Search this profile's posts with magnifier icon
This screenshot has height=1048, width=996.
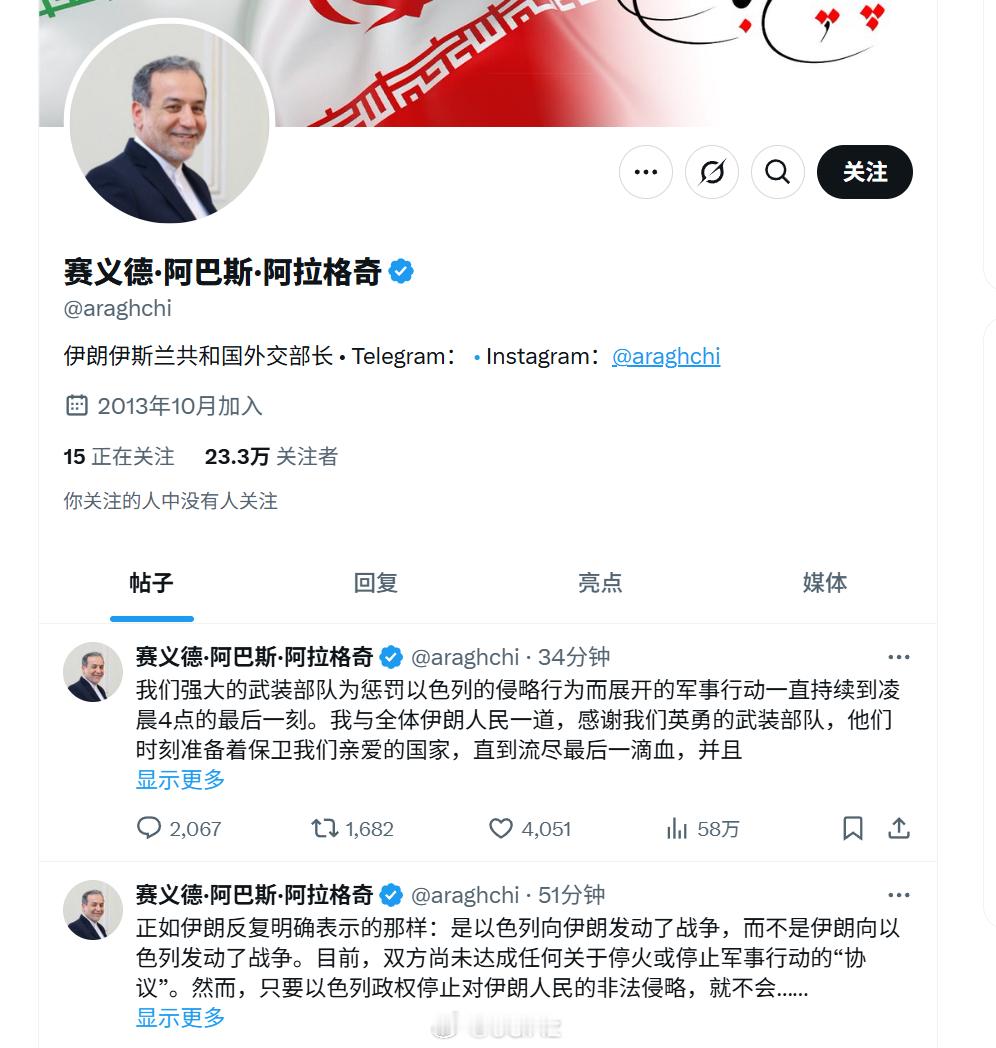click(777, 172)
